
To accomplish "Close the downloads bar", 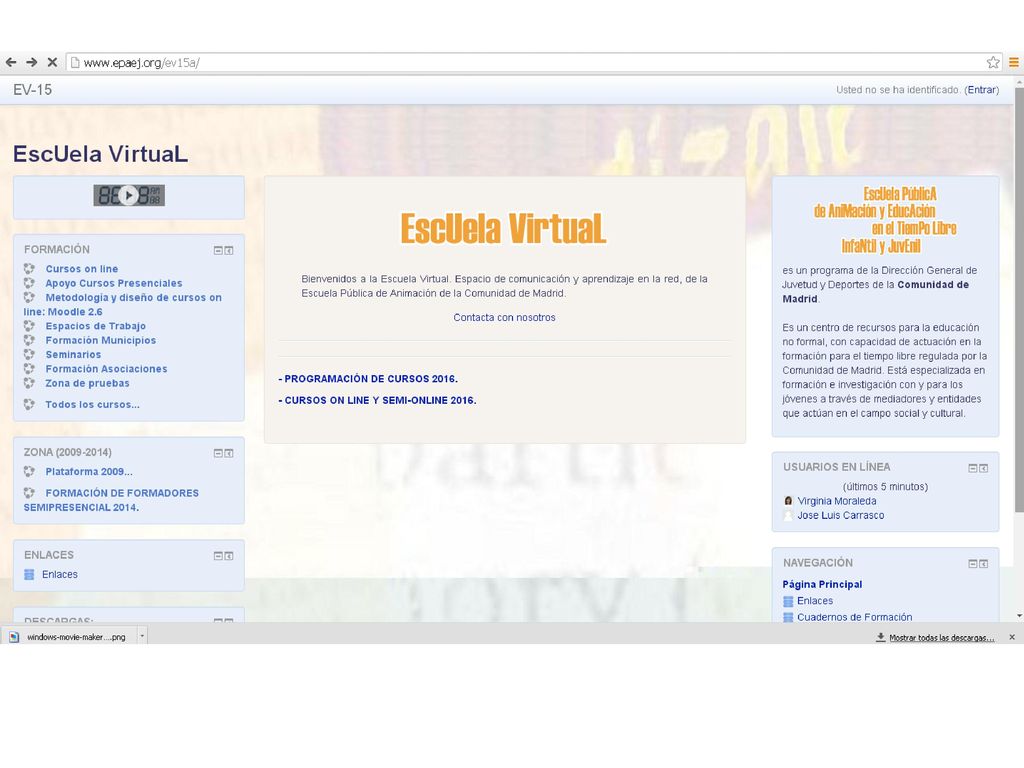I will click(x=1012, y=637).
